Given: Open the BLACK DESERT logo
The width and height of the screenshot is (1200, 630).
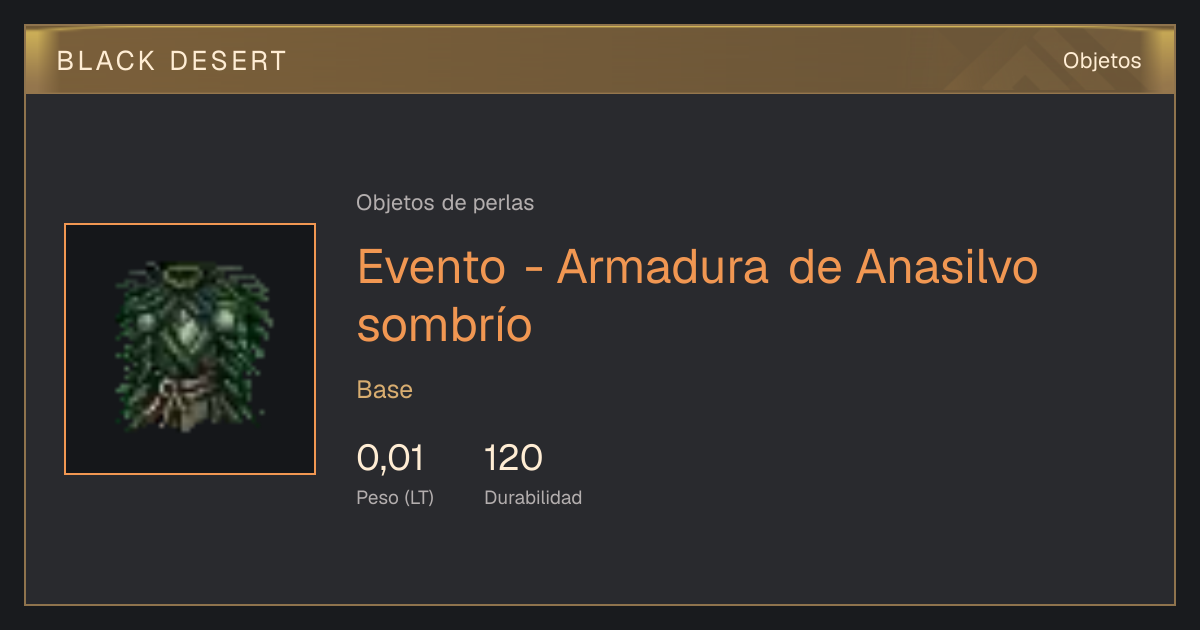Looking at the screenshot, I should [172, 61].
